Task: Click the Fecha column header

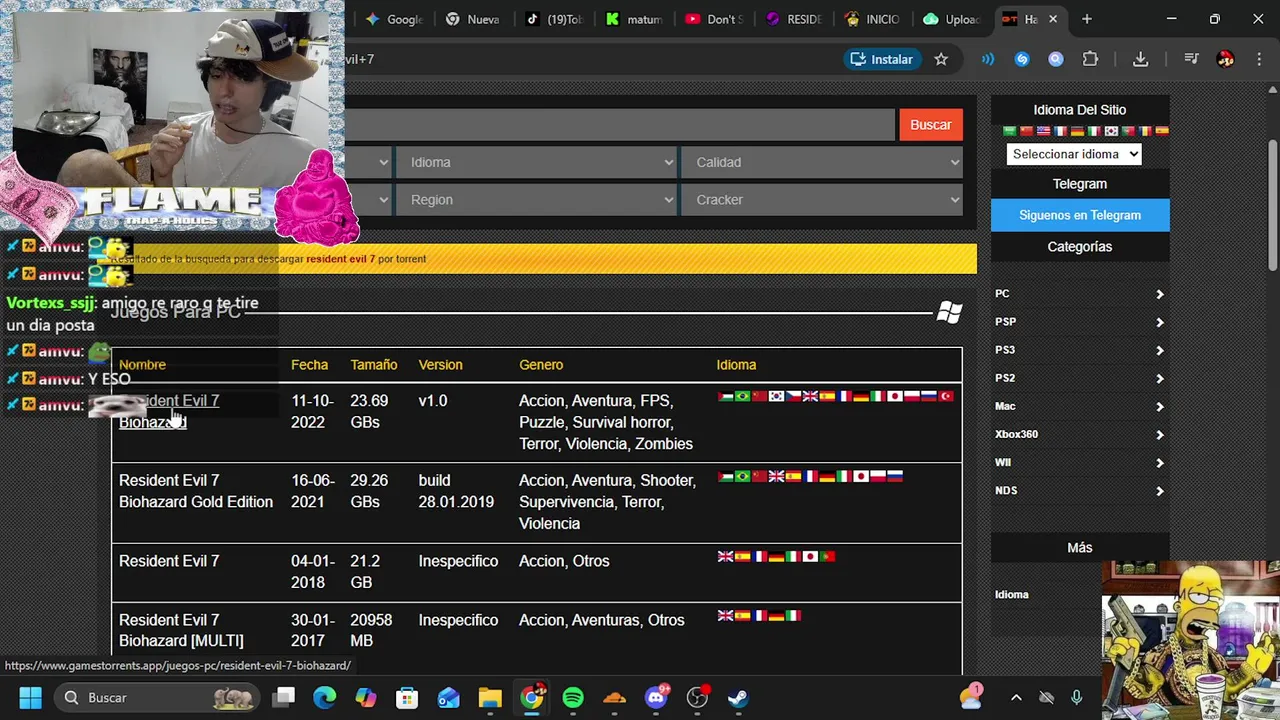Action: [x=309, y=365]
